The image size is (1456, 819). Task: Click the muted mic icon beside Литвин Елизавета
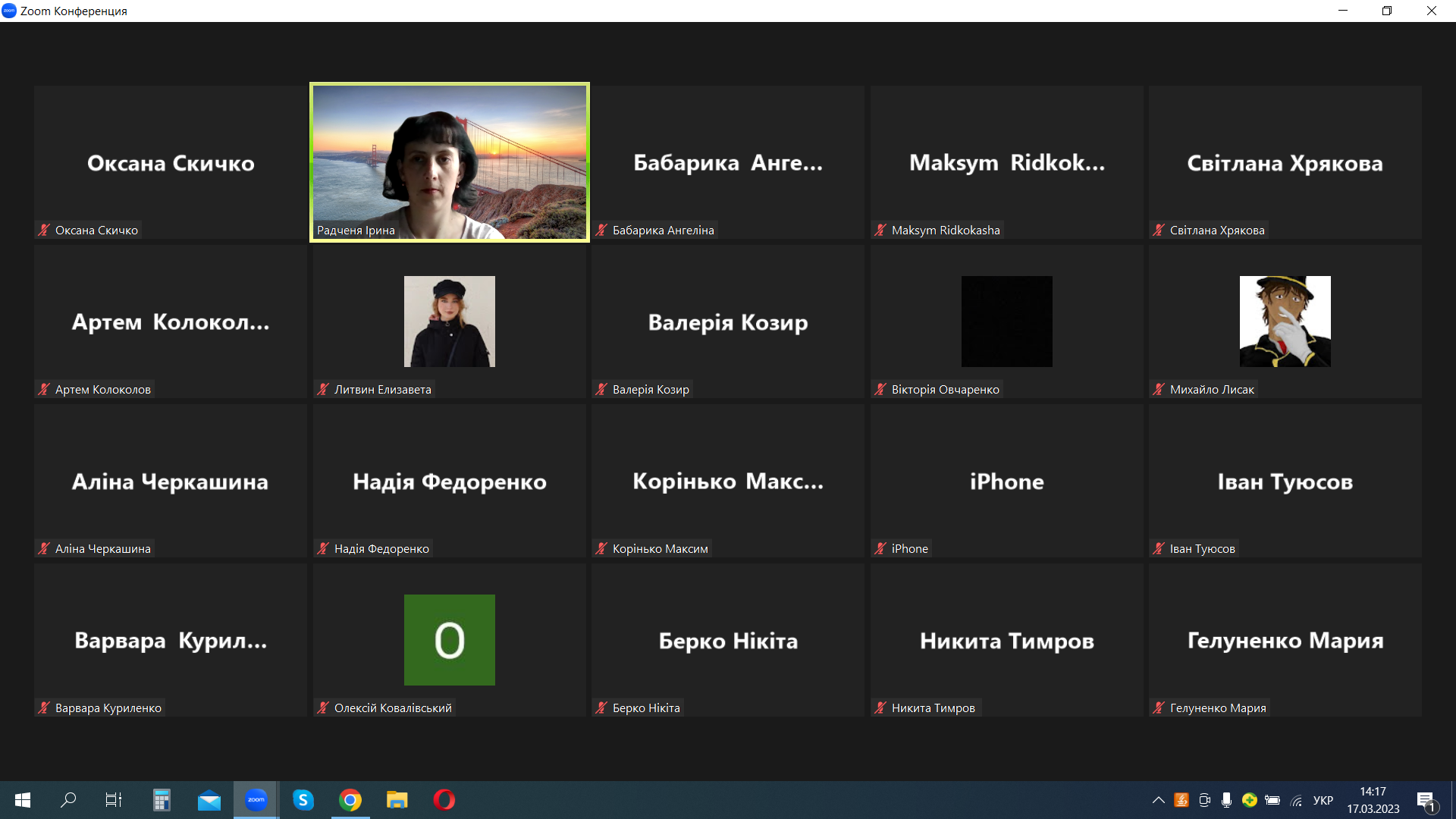click(x=323, y=389)
